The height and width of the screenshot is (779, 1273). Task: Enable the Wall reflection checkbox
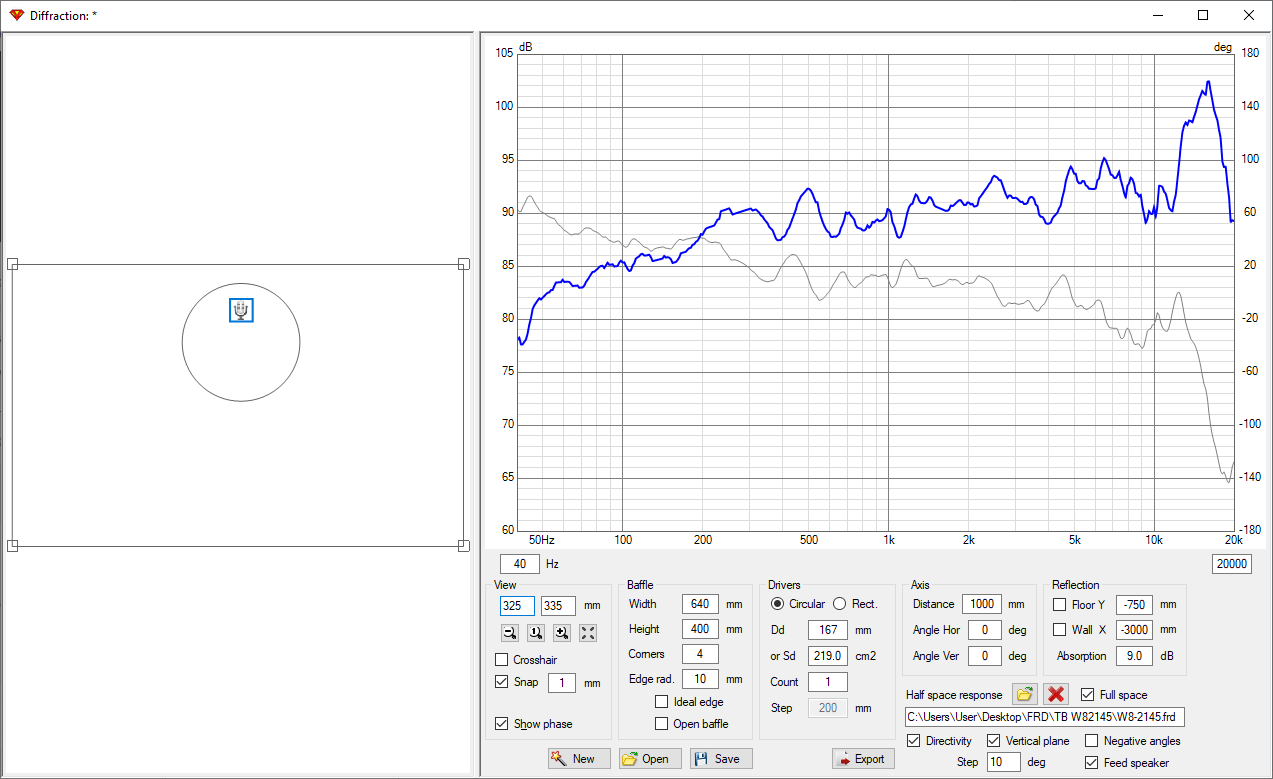(x=1060, y=630)
